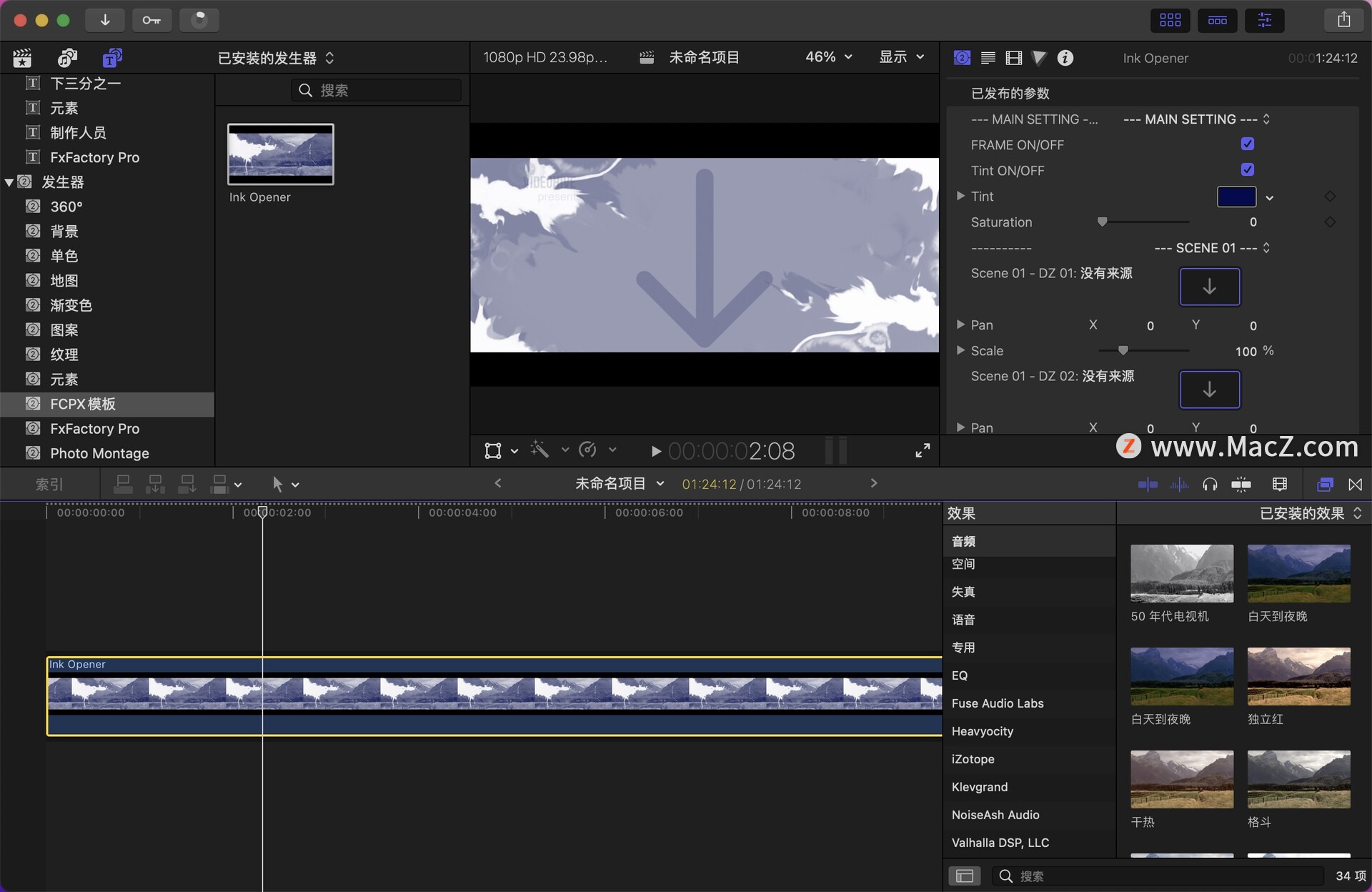The width and height of the screenshot is (1372, 892).
Task: Open the Titles and Generators sidebar
Action: pos(112,58)
